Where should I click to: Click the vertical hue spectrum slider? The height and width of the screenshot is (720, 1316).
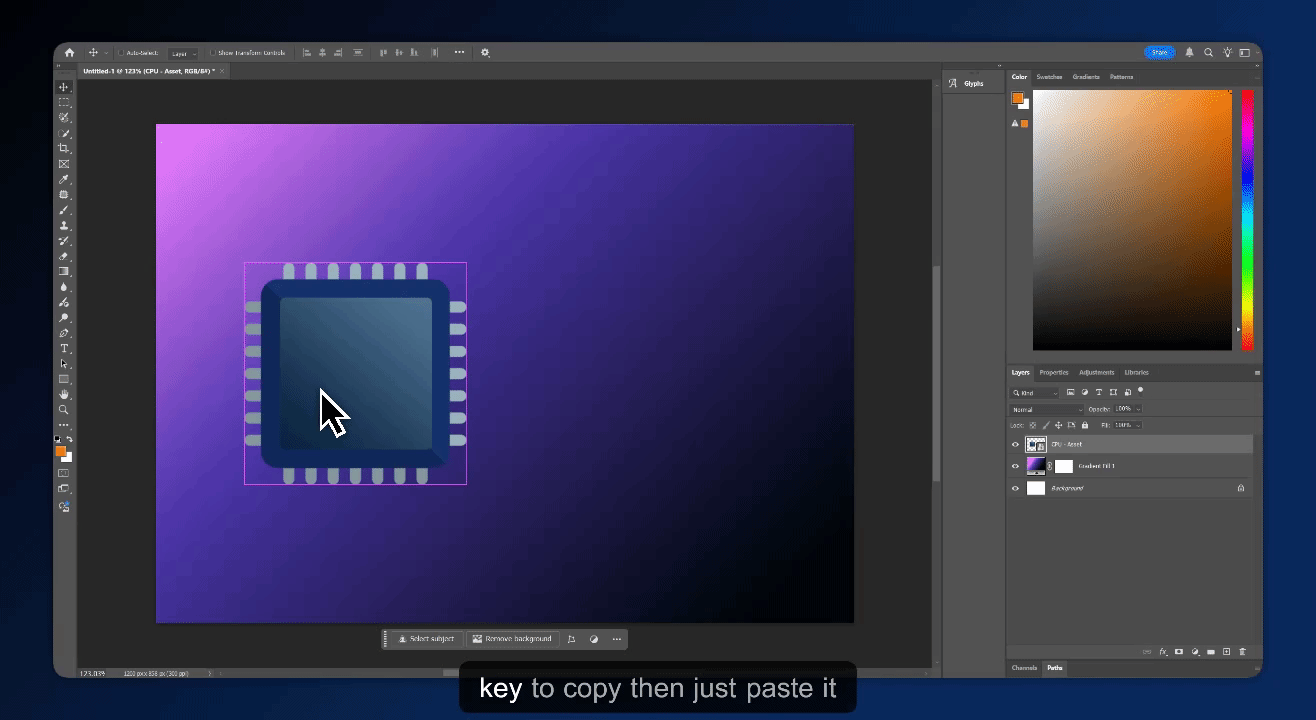[x=1247, y=220]
